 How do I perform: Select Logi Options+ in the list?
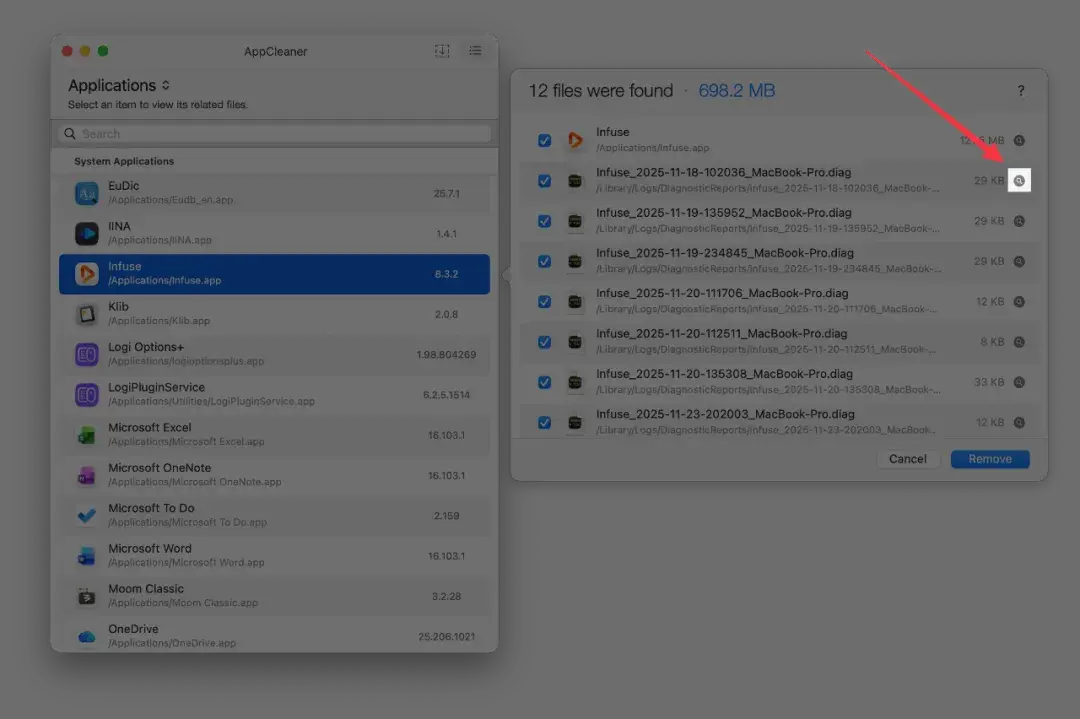(274, 355)
